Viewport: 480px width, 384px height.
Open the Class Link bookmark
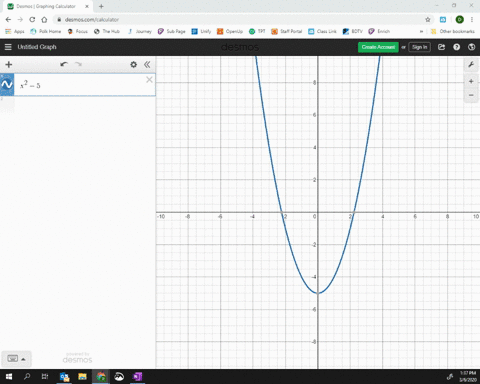coord(322,31)
